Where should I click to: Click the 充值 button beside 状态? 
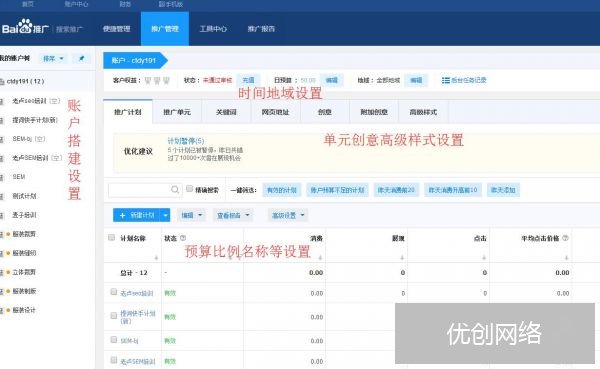248,80
